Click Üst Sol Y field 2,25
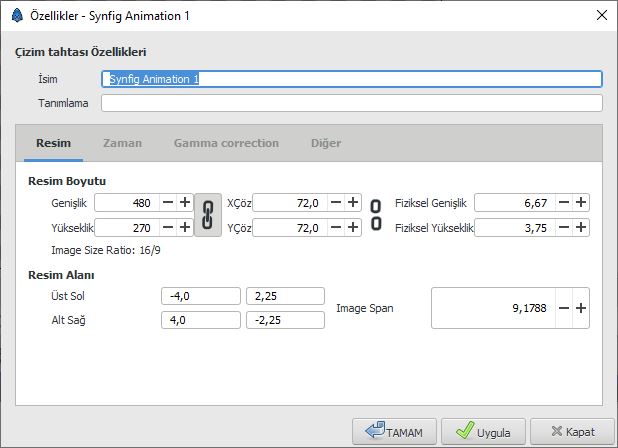The height and width of the screenshot is (448, 618). coord(285,296)
